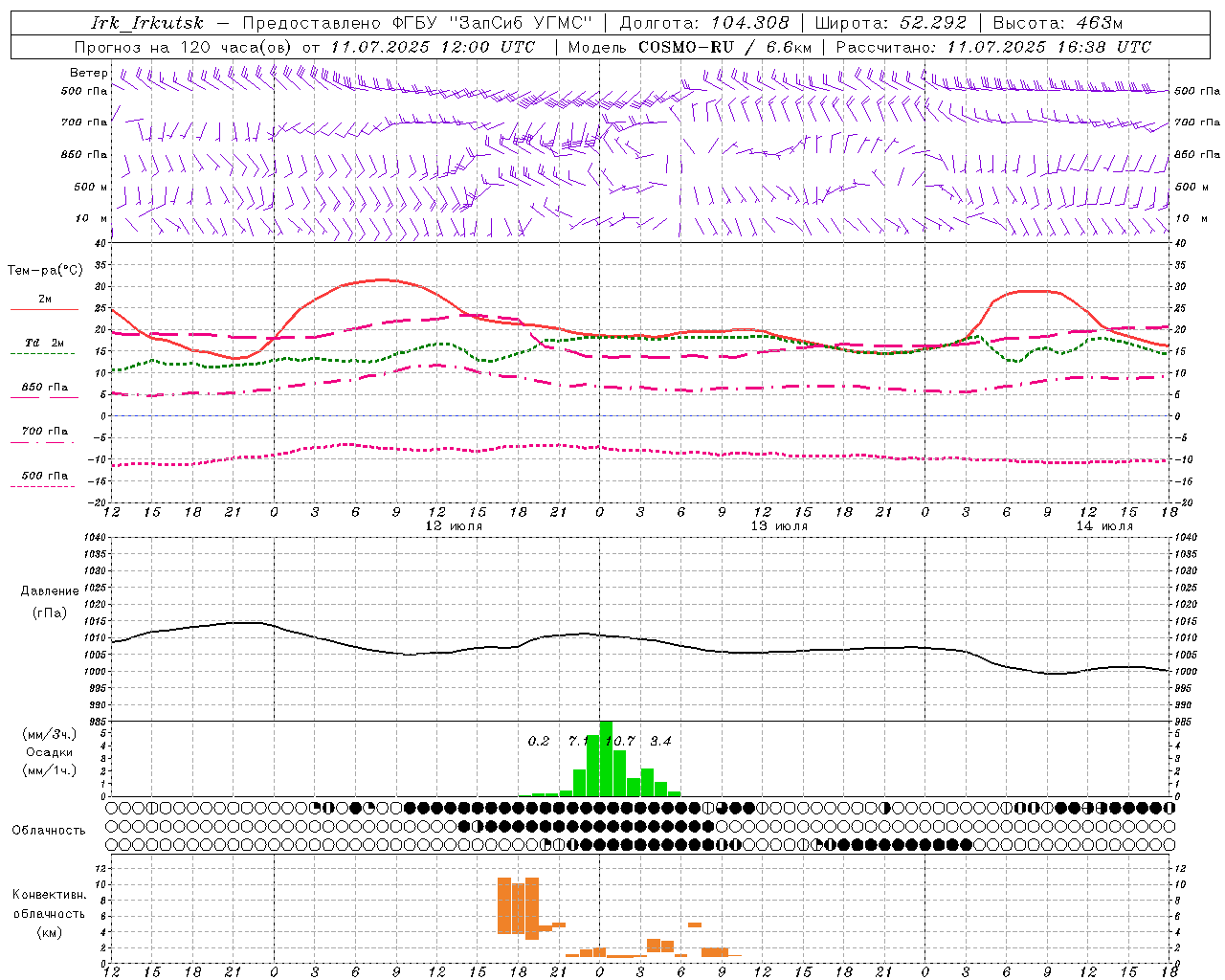Click the "10 м" wind level label on left

92,218
